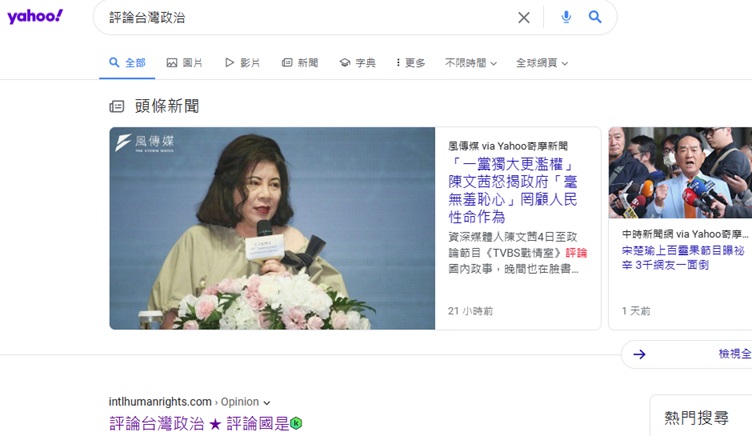Expand the arrow beside intlhumanrights.com Opinion

pos(267,402)
